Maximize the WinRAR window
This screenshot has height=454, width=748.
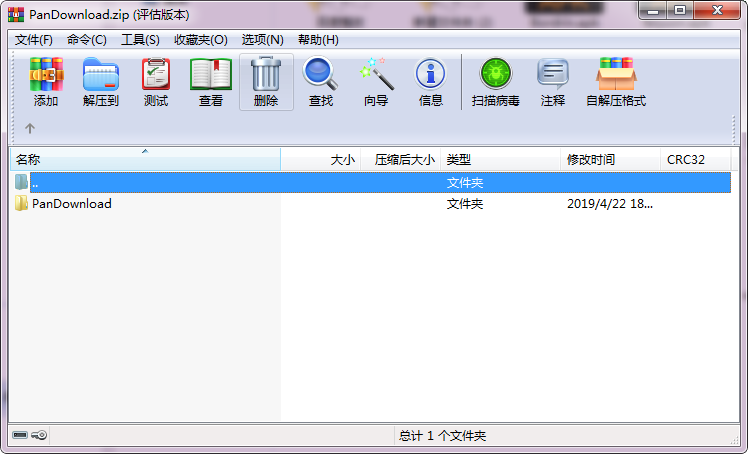[680, 10]
